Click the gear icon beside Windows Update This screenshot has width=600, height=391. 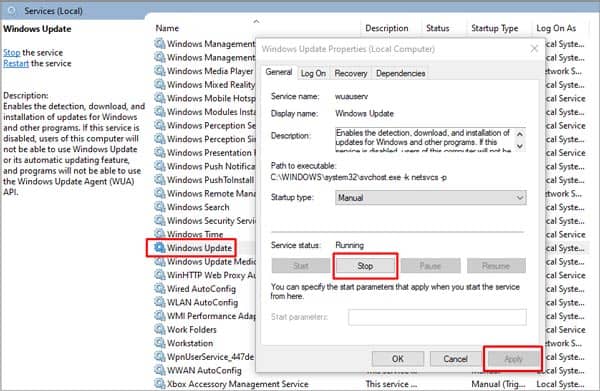160,248
